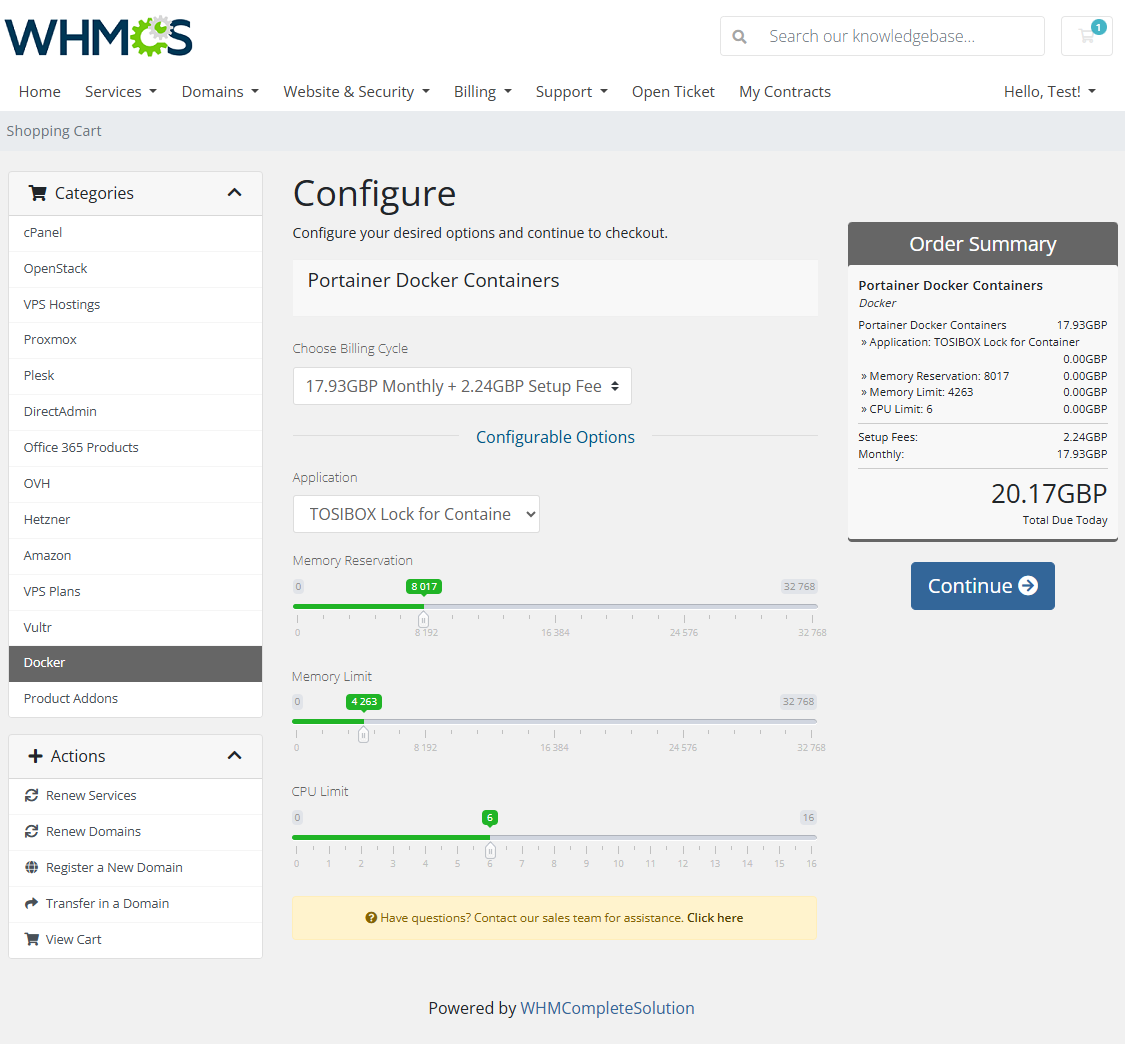
Task: Click the knowledgebase search field
Action: (882, 36)
